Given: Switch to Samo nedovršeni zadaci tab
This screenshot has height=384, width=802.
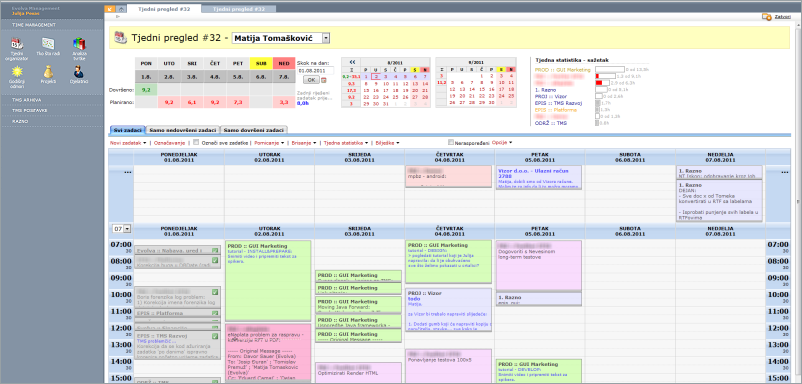Looking at the screenshot, I should [182, 130].
